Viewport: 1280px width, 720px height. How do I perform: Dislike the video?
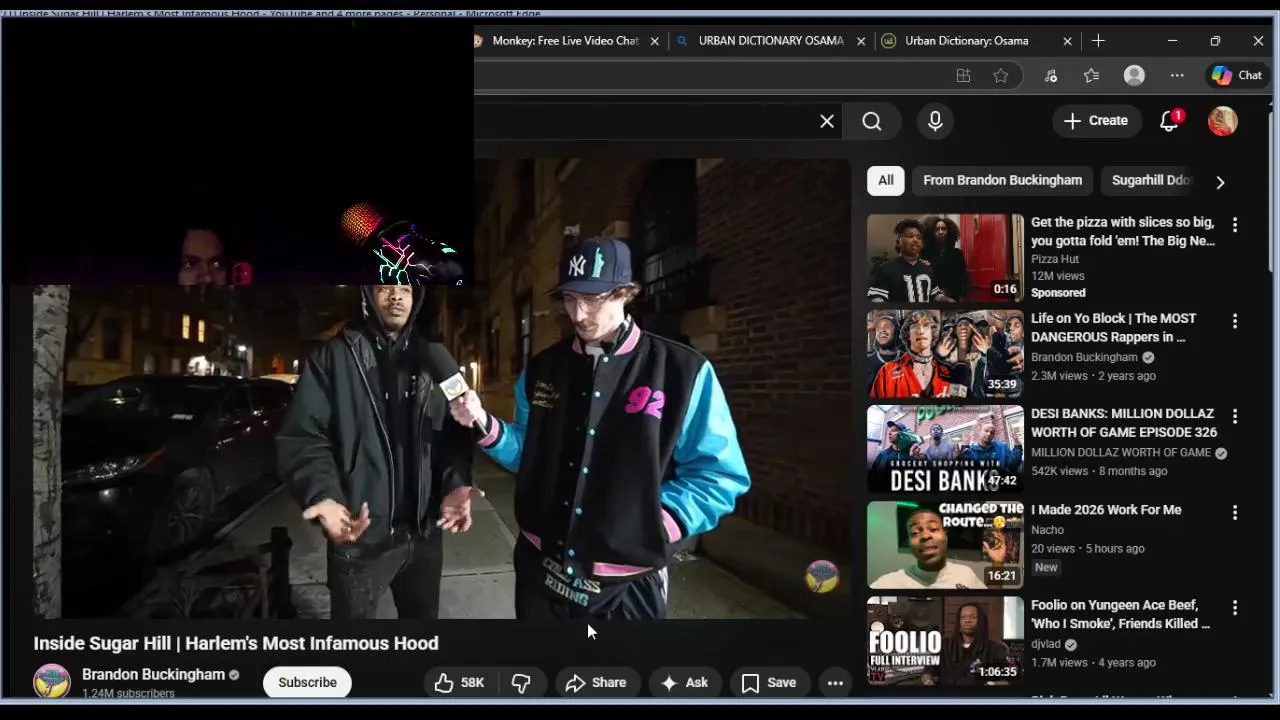pyautogui.click(x=521, y=683)
